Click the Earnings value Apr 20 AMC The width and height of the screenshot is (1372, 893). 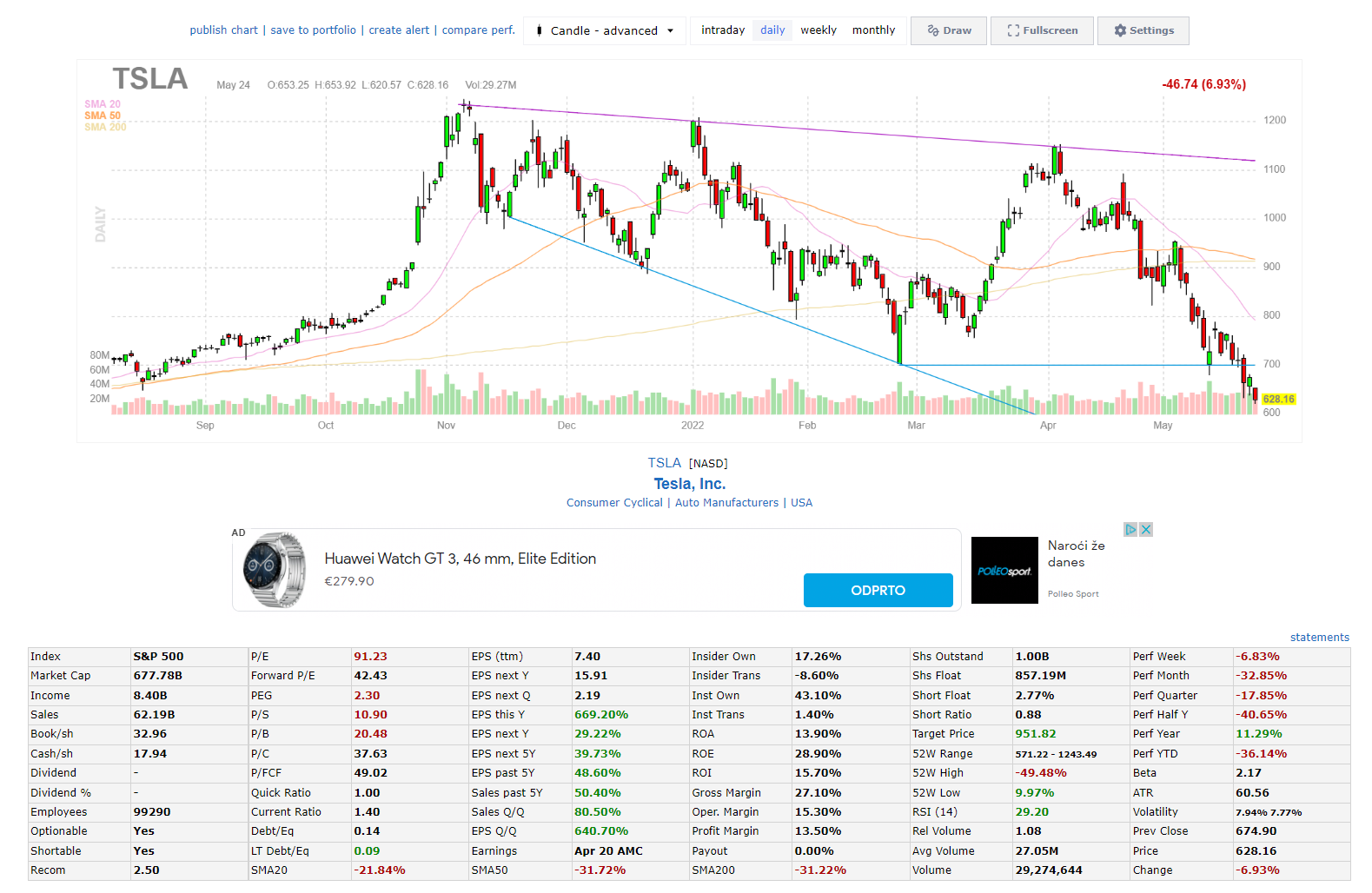coord(608,851)
